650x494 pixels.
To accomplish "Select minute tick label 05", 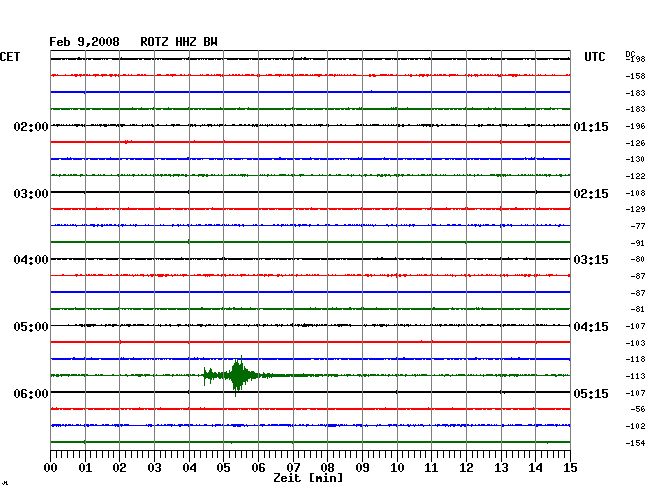I will click(223, 468).
